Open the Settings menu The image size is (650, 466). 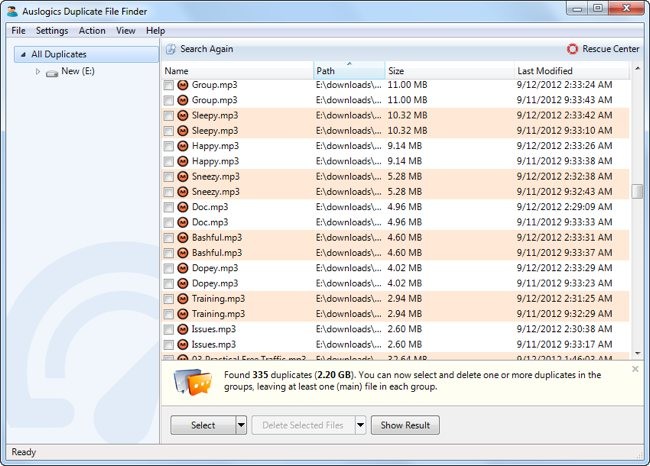52,31
